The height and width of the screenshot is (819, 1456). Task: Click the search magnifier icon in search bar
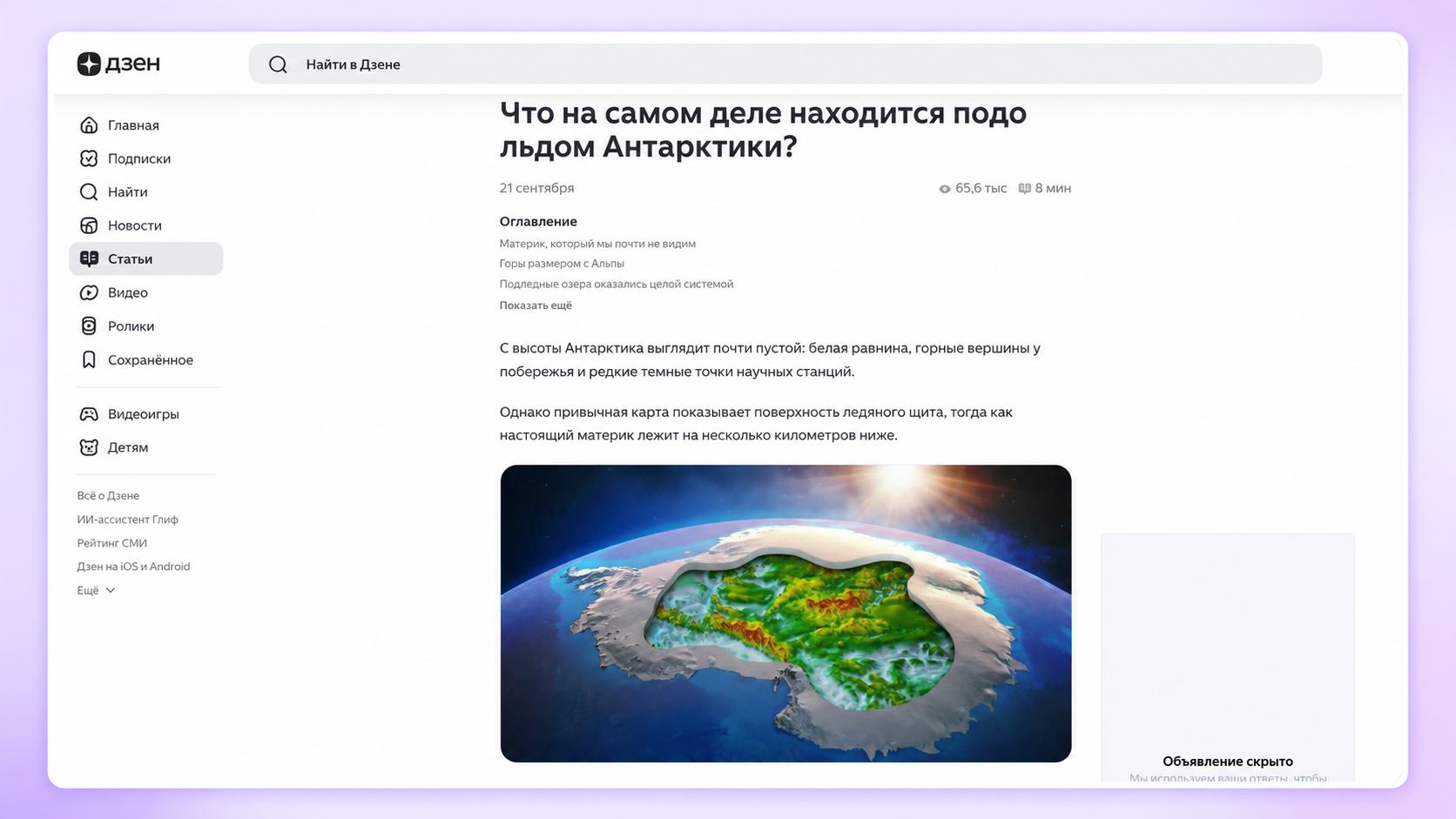[278, 64]
